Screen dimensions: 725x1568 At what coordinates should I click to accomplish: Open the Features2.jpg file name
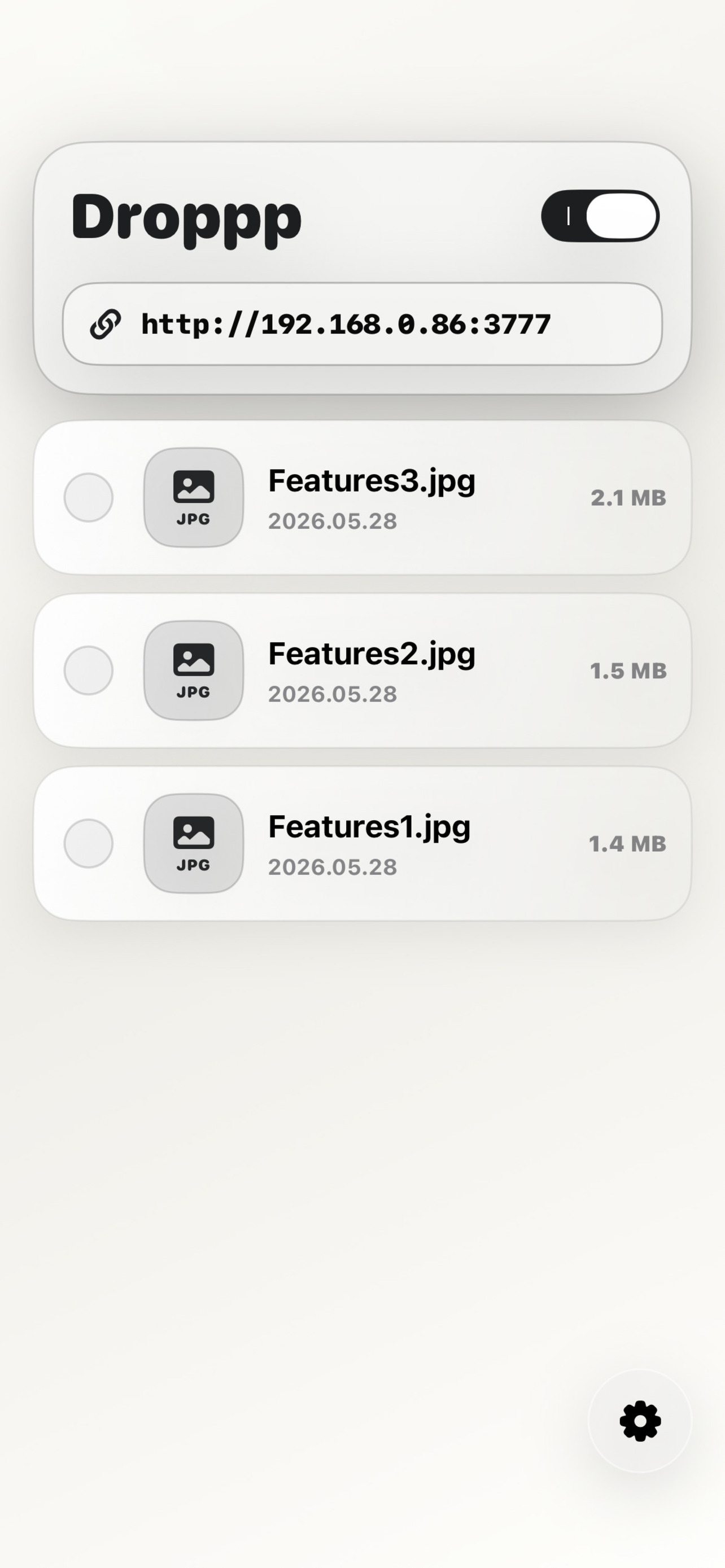pyautogui.click(x=372, y=654)
